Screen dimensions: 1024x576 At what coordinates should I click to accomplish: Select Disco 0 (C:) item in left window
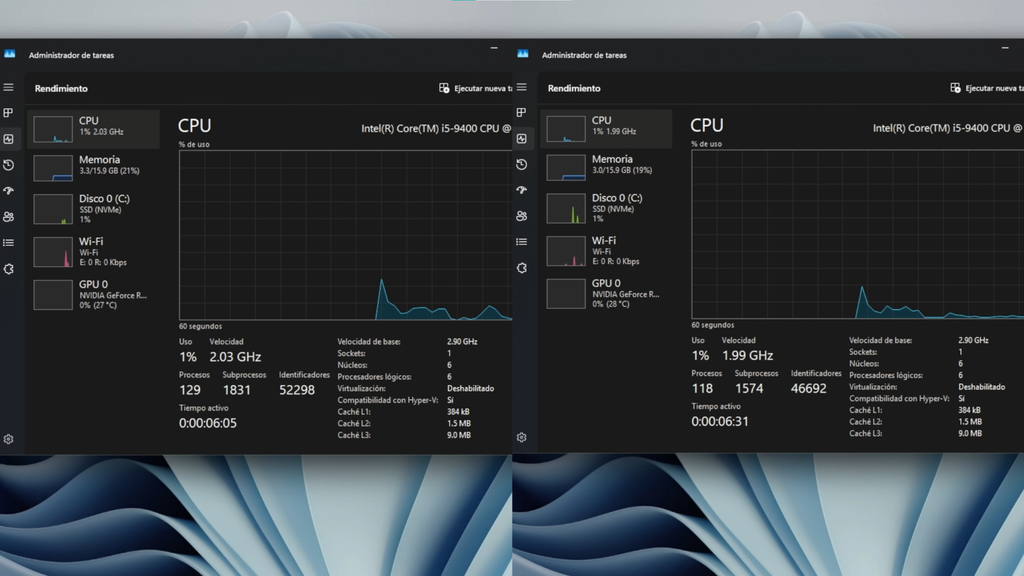click(93, 209)
